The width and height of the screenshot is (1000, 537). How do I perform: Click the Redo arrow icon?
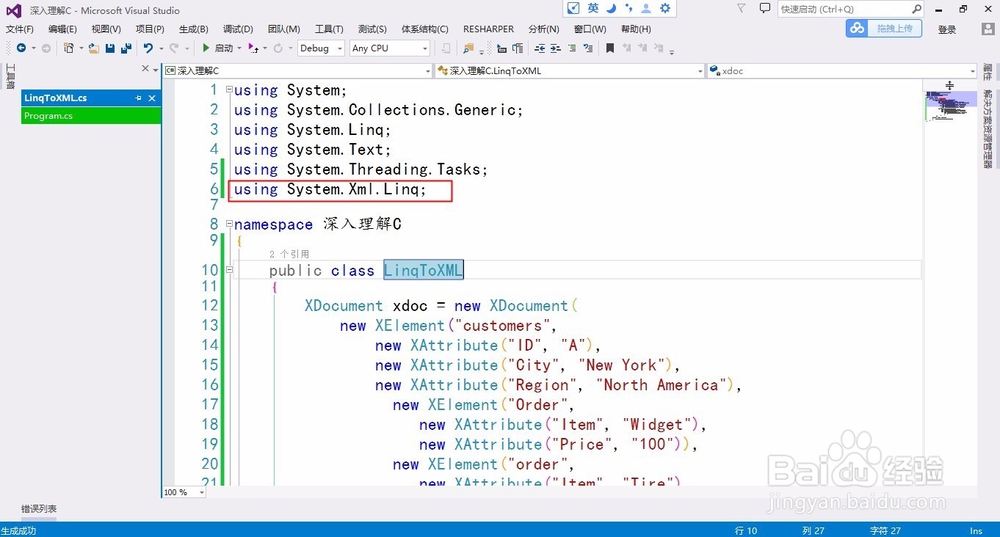(173, 48)
